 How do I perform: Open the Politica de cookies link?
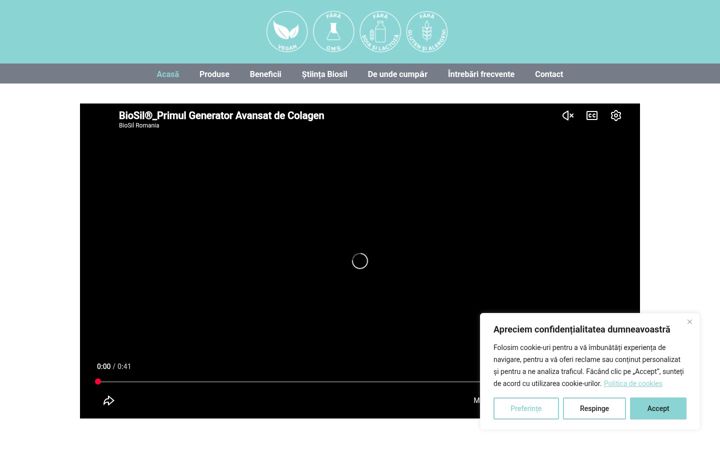(x=633, y=383)
